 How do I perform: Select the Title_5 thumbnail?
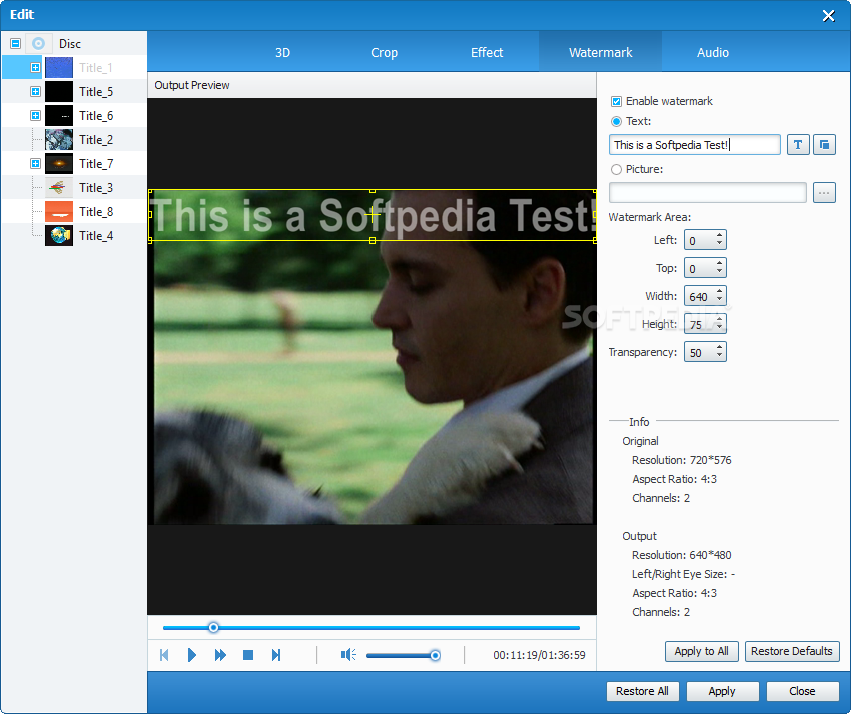click(59, 92)
